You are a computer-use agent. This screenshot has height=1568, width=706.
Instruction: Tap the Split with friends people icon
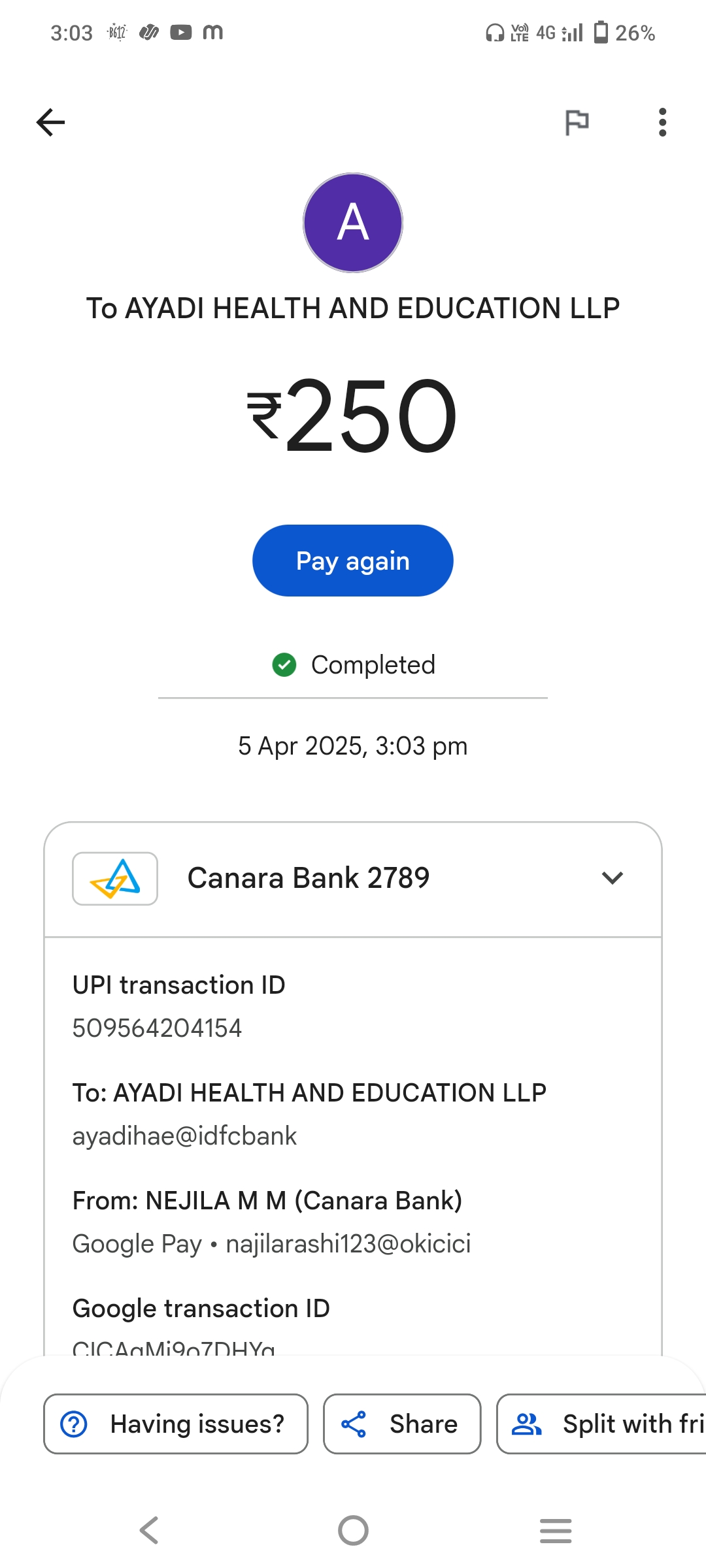click(x=526, y=1424)
